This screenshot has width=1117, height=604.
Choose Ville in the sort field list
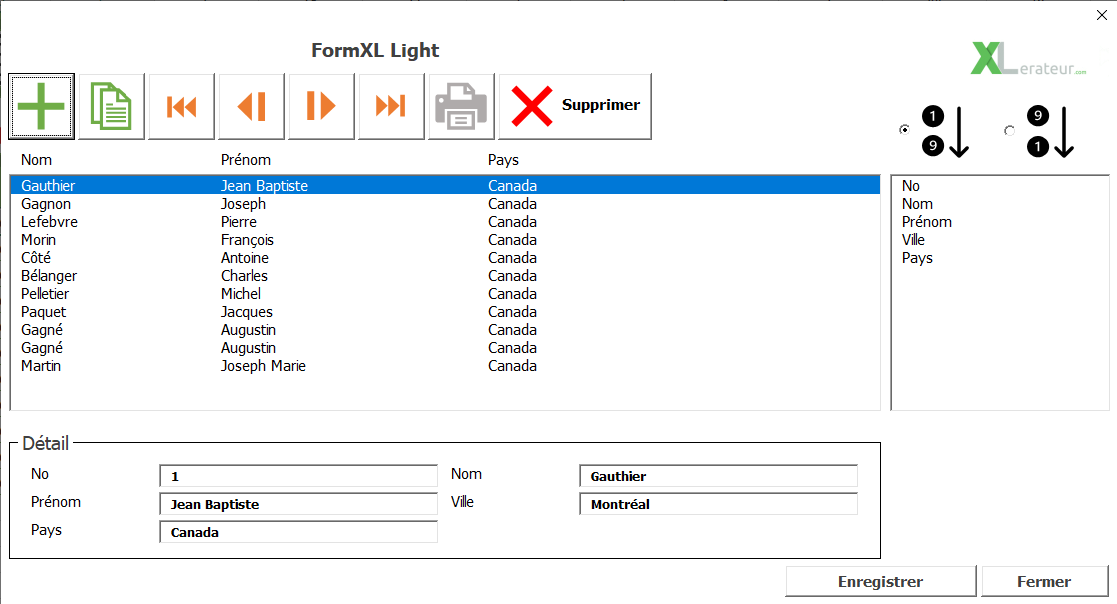coord(999,240)
